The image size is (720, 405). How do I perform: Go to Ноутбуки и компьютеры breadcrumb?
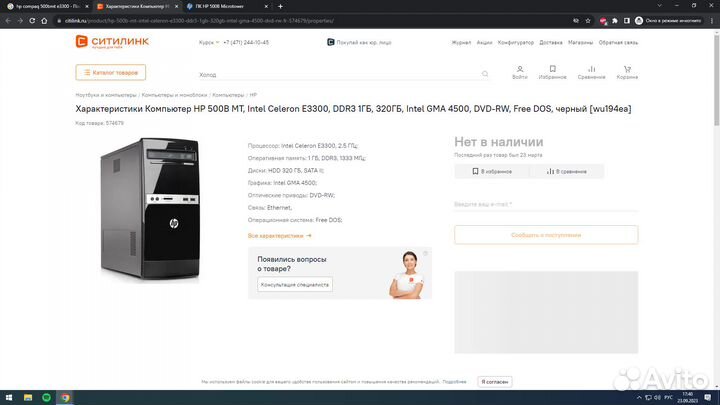pyautogui.click(x=106, y=95)
